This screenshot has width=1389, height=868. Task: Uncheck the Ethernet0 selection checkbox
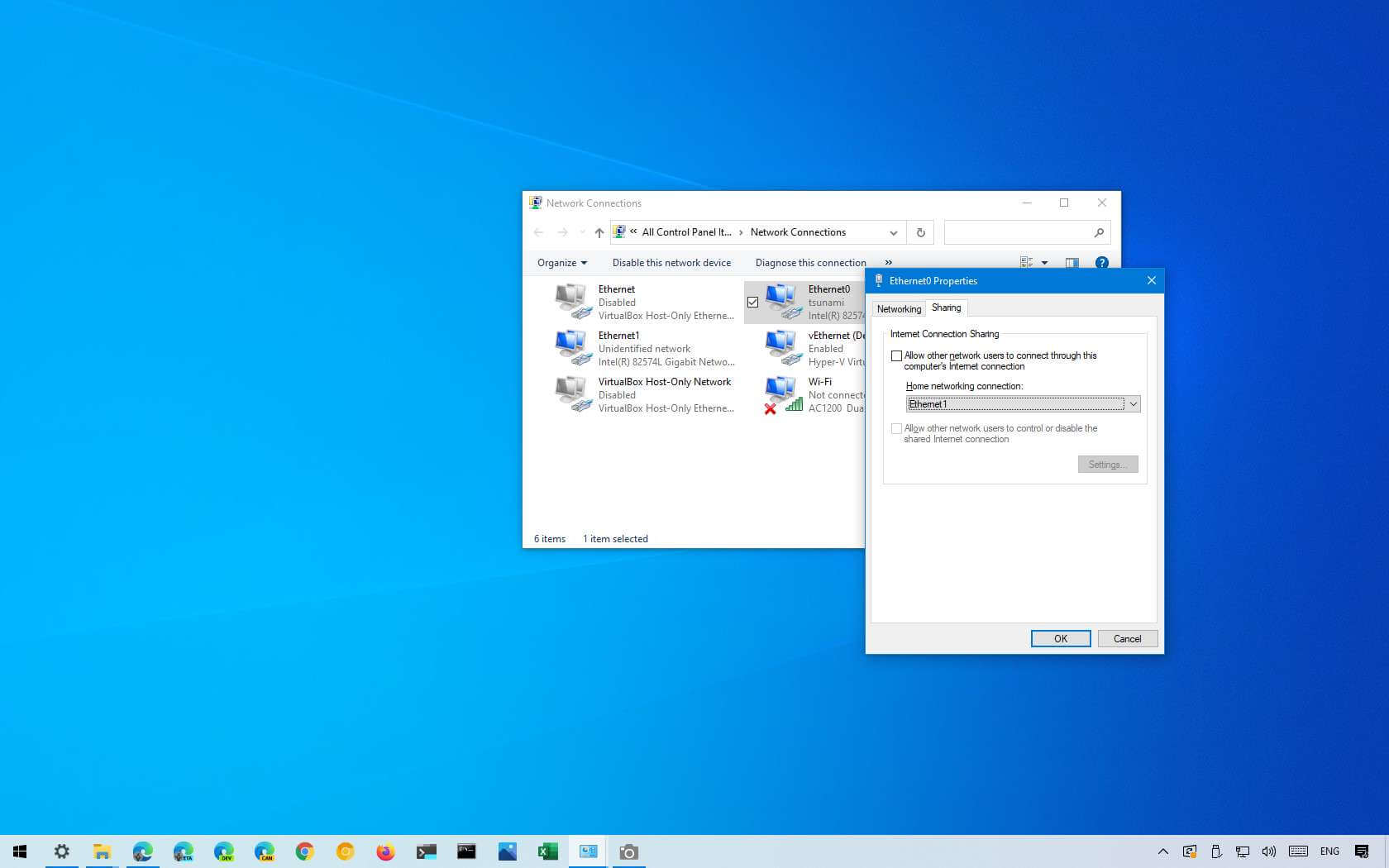[752, 303]
